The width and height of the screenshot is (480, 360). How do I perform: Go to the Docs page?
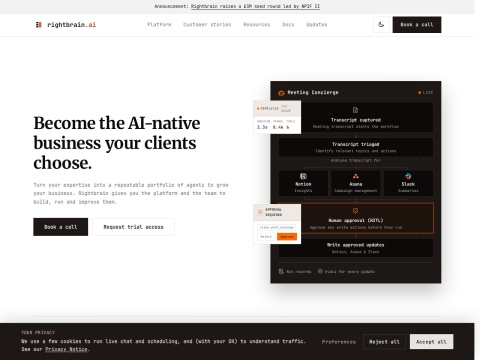(288, 25)
